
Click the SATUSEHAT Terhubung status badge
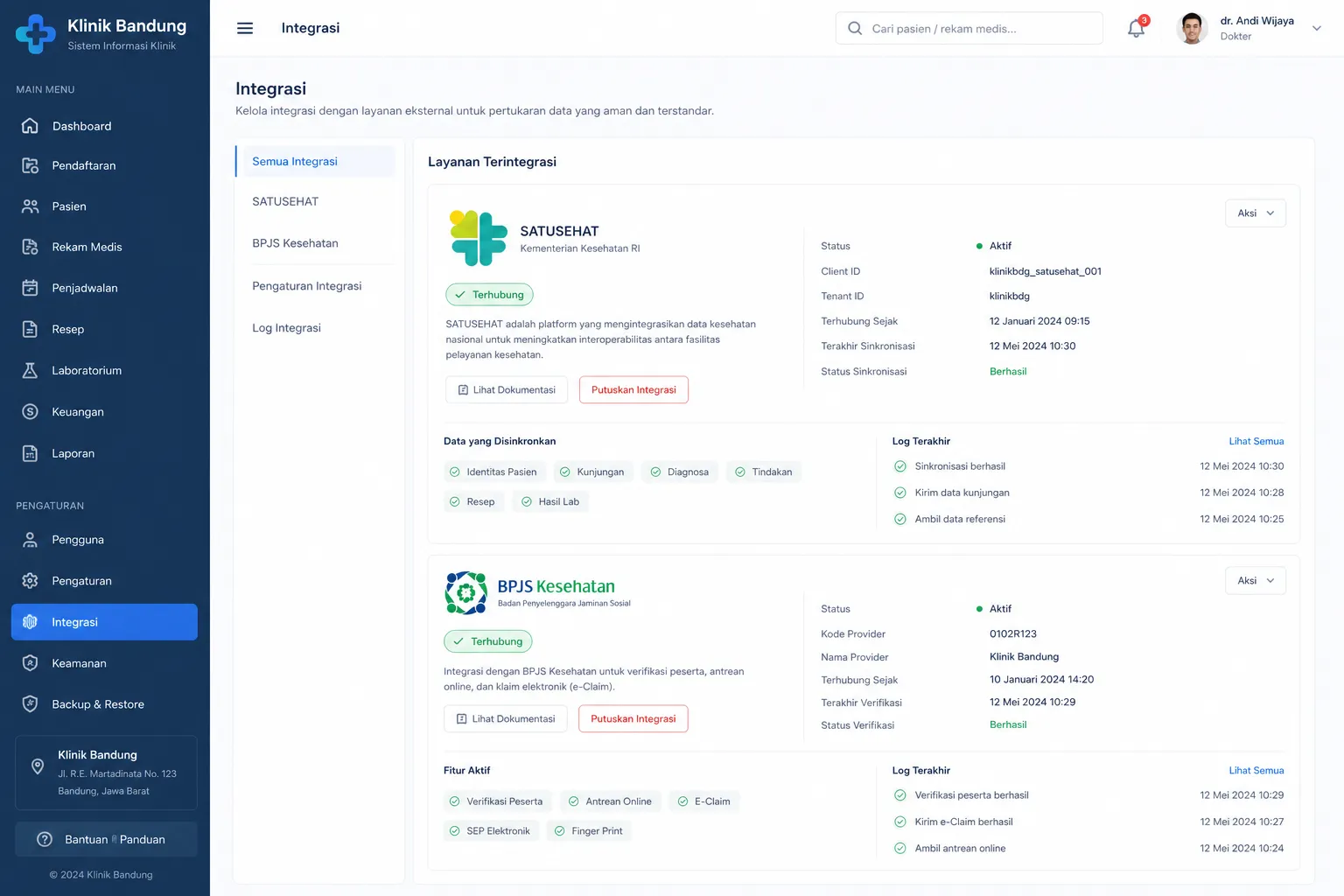point(489,295)
